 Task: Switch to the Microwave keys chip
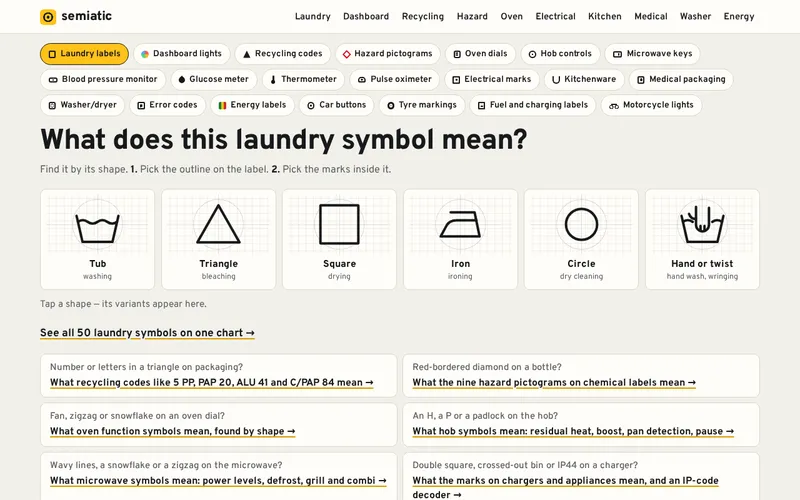tap(653, 54)
